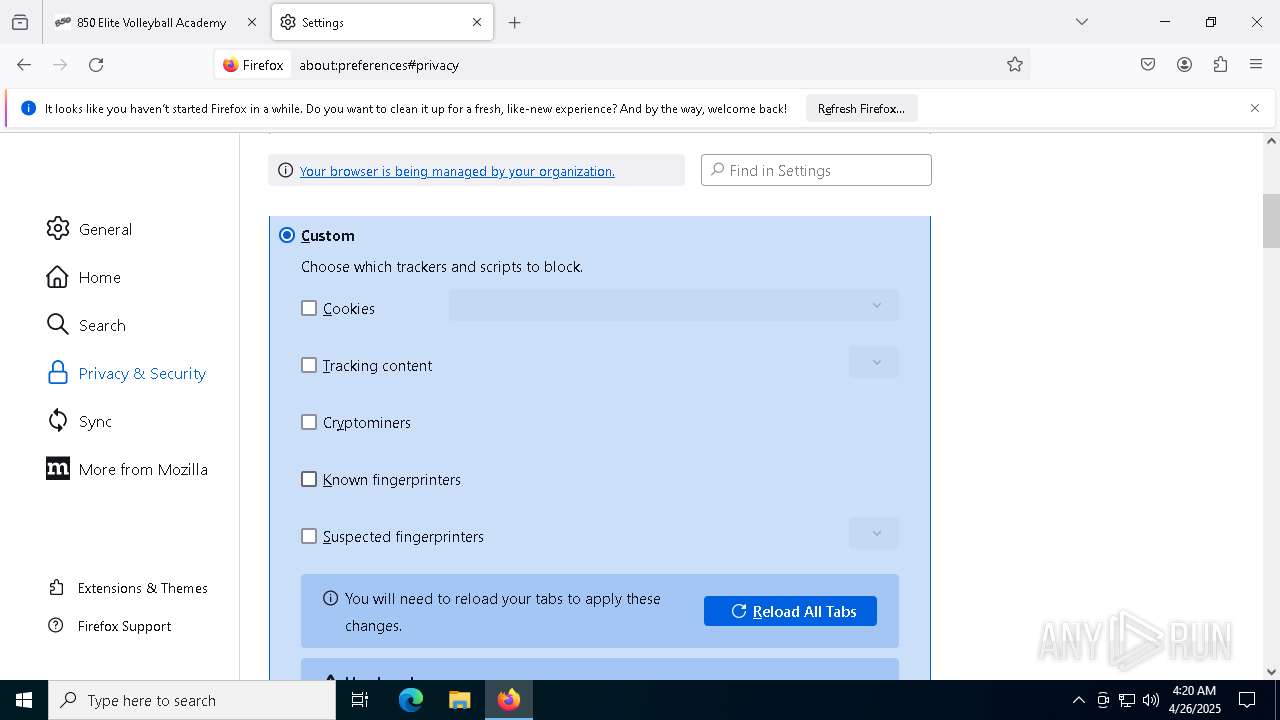Expand the Suspected fingerprinters dropdown
Image resolution: width=1280 pixels, height=720 pixels.
[x=873, y=533]
